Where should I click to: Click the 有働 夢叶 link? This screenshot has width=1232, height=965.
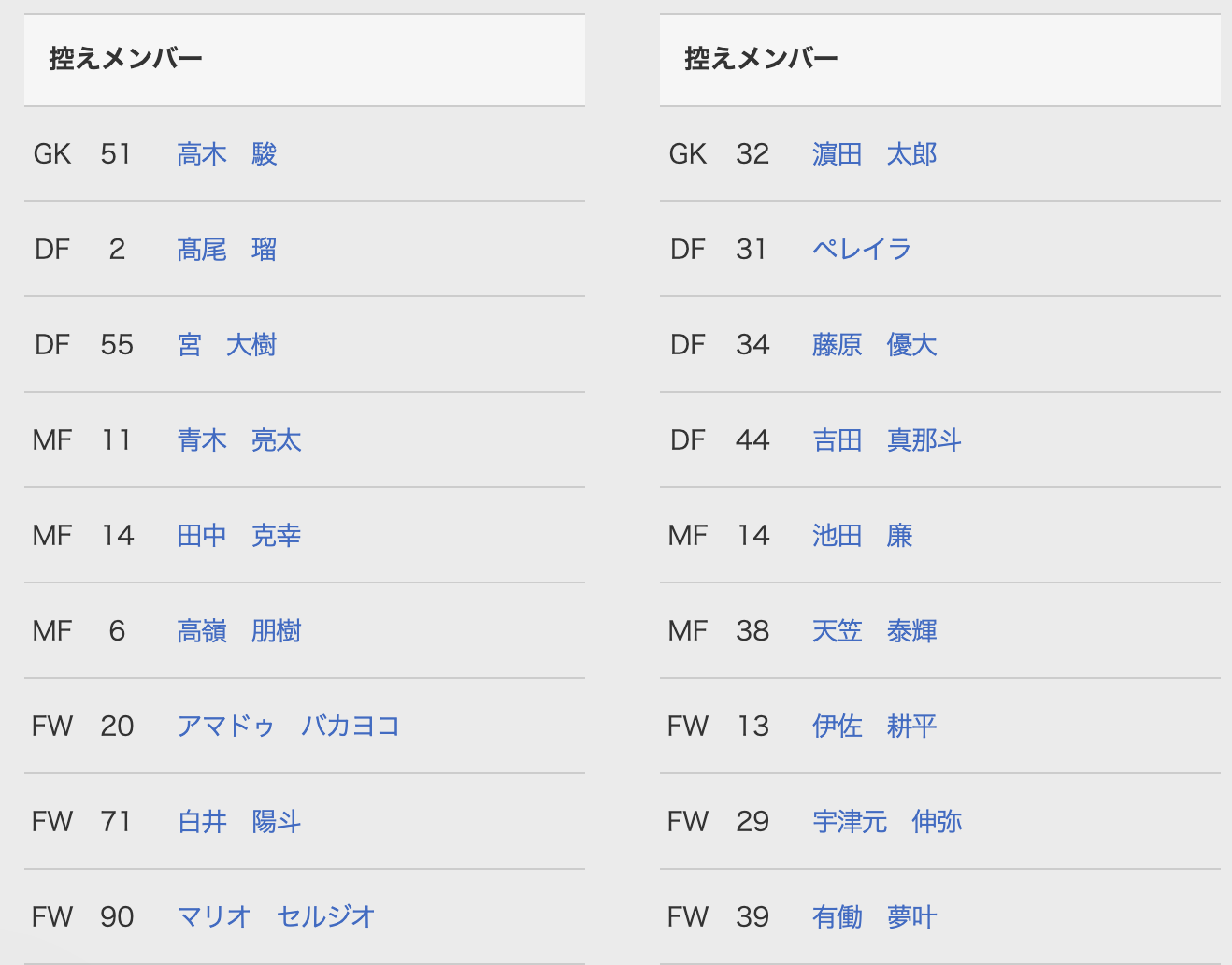point(875,917)
